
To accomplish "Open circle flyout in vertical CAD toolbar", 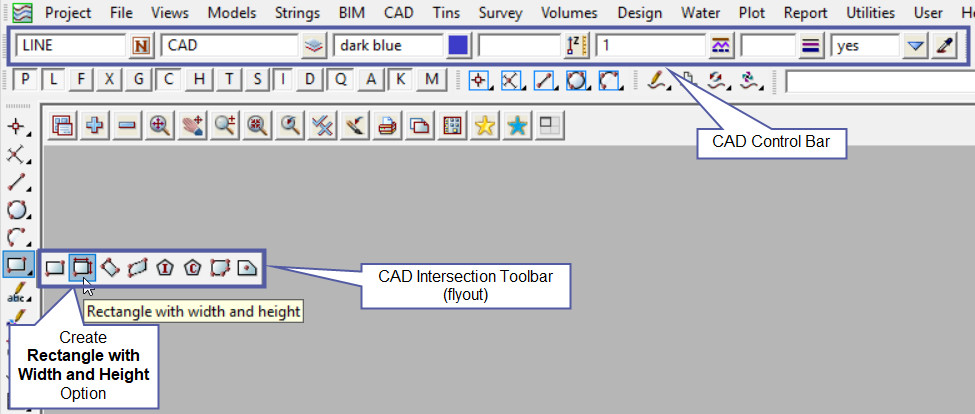I will click(18, 209).
